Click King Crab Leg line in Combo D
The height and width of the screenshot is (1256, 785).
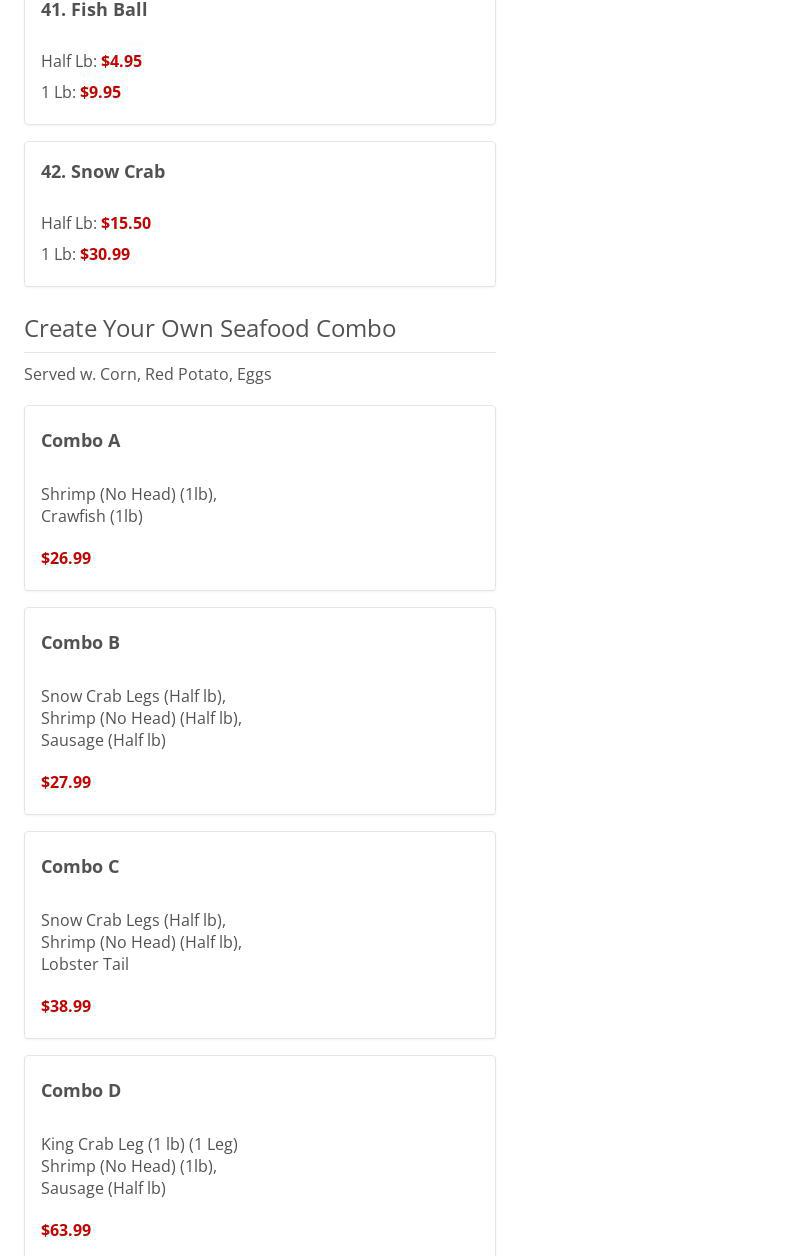pos(139,1144)
